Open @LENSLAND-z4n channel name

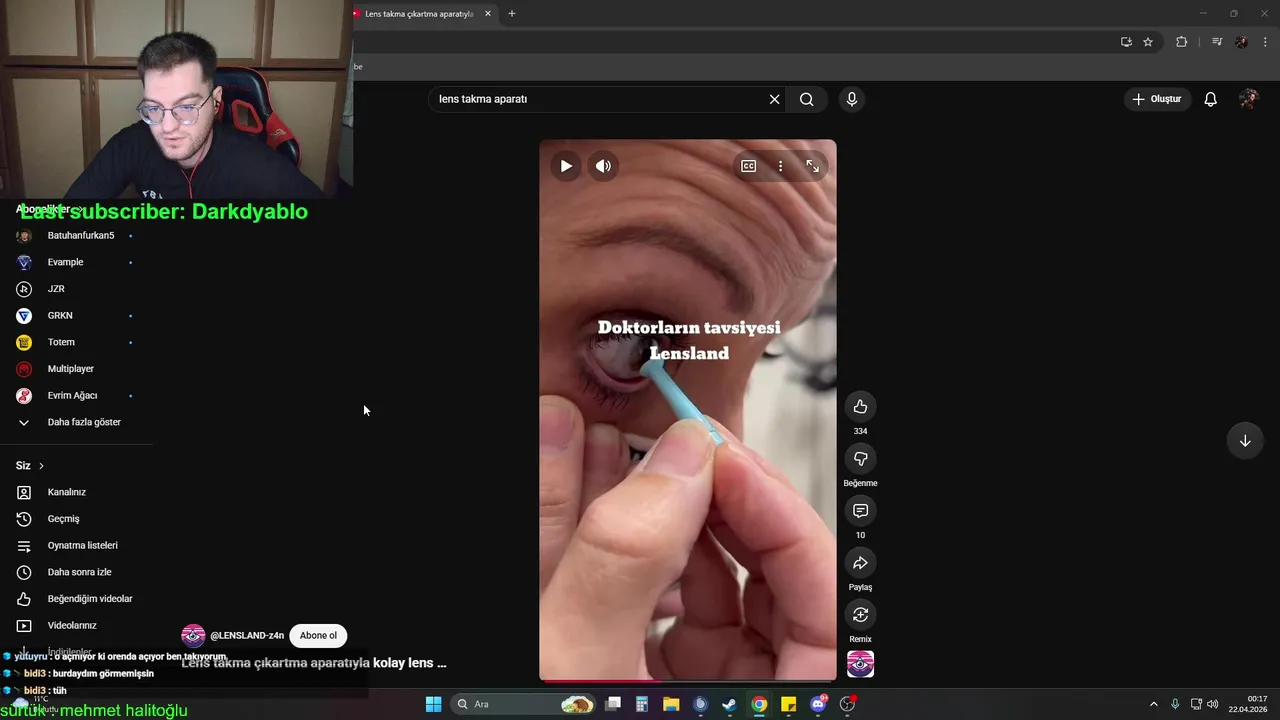tap(247, 636)
